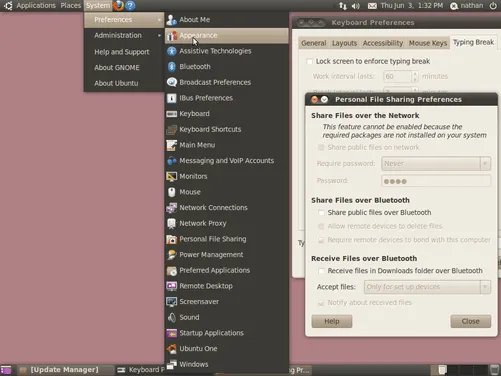The height and width of the screenshot is (376, 501).
Task: Select About GNOME menu item
Action: 117,68
